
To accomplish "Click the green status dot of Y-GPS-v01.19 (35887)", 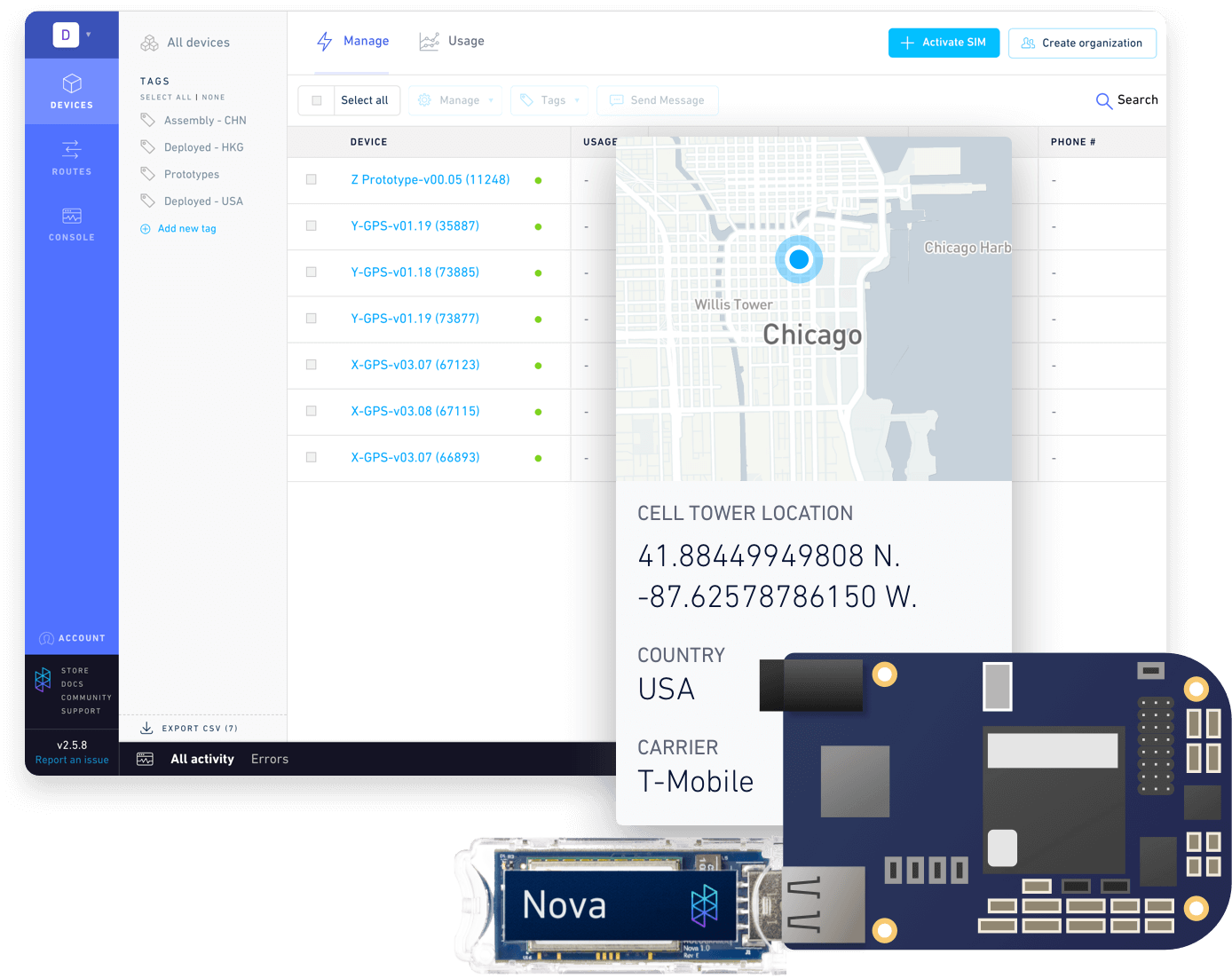I will (x=538, y=226).
